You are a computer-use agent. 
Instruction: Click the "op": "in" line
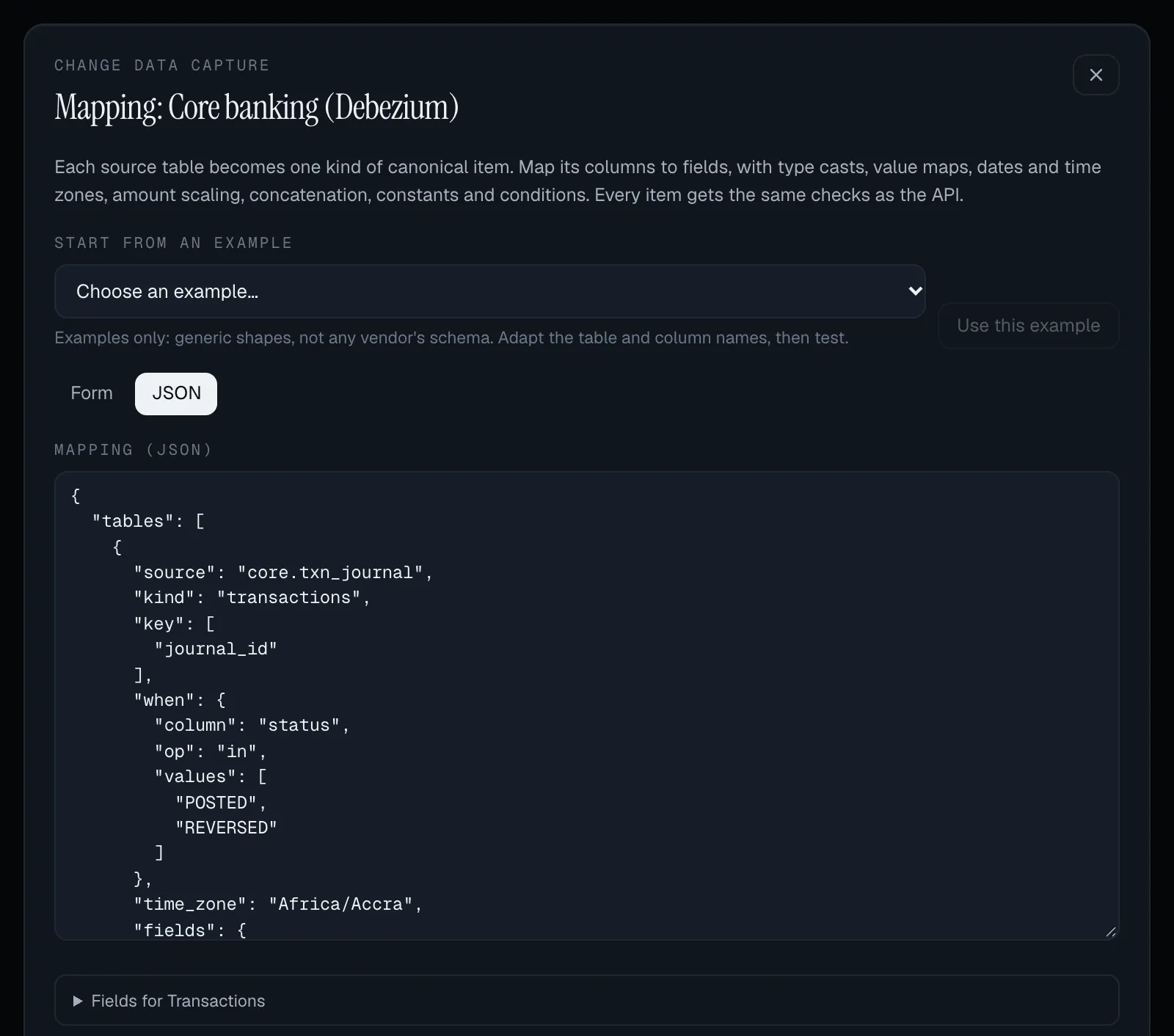pyautogui.click(x=210, y=751)
